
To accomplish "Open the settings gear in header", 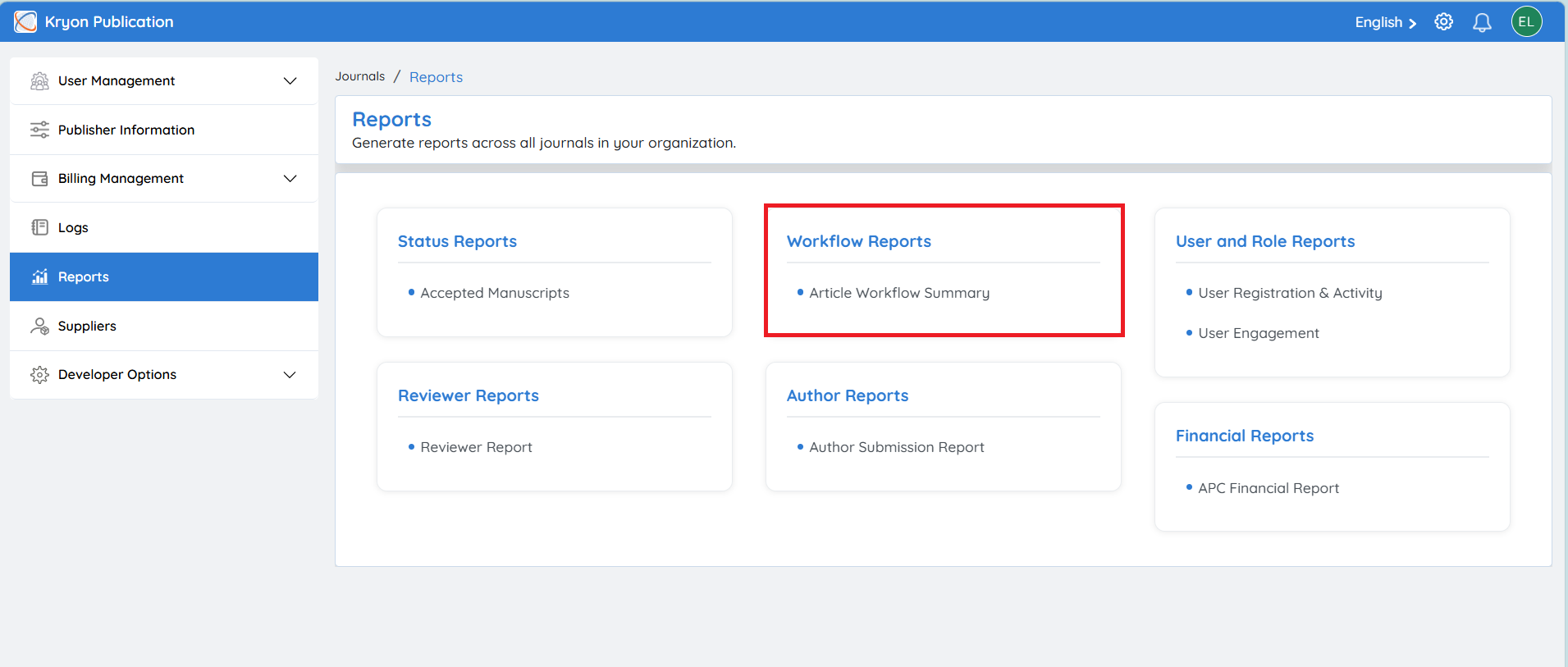I will (1443, 22).
